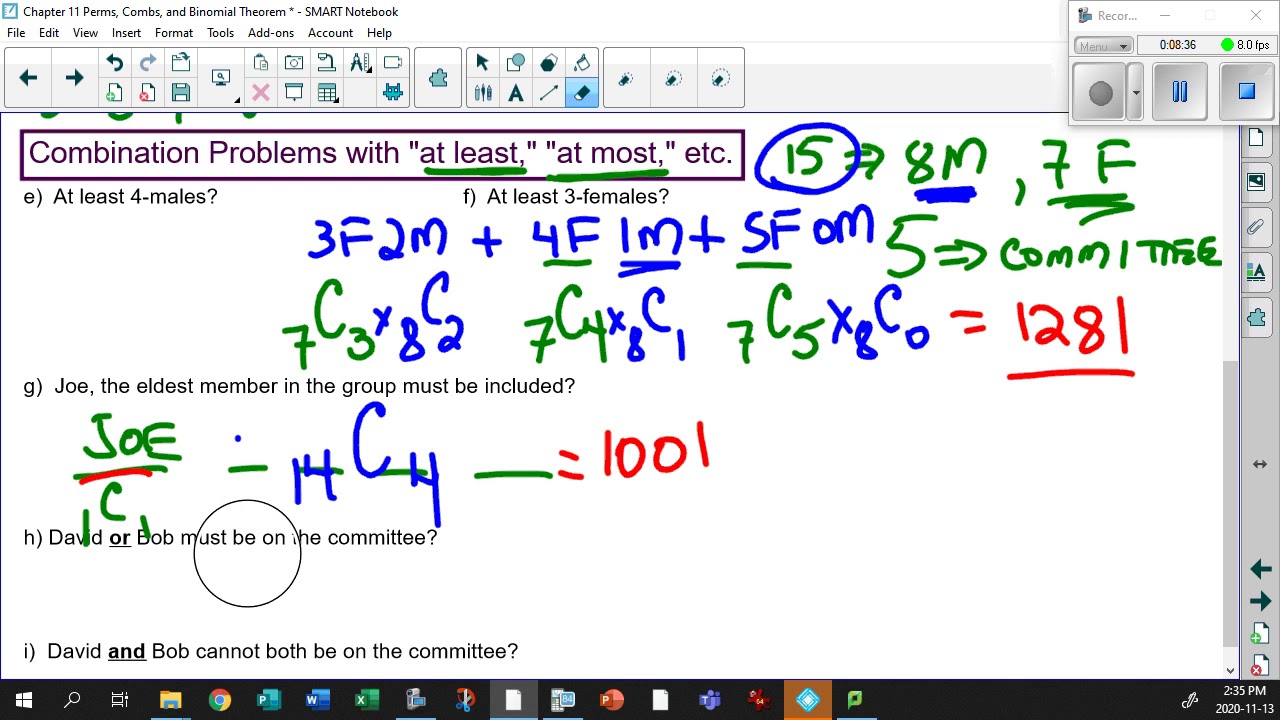
Task: Select the pens tool
Action: (482, 93)
